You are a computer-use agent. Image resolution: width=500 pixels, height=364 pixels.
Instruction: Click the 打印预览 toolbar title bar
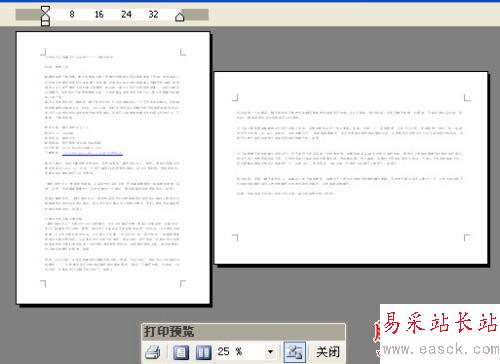click(243, 332)
